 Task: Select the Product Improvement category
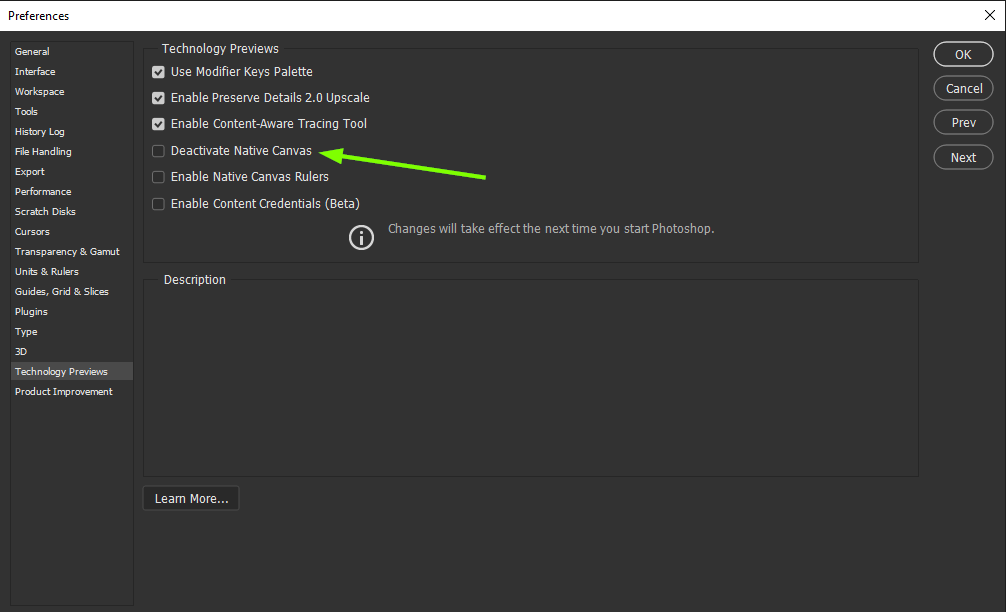coord(63,391)
